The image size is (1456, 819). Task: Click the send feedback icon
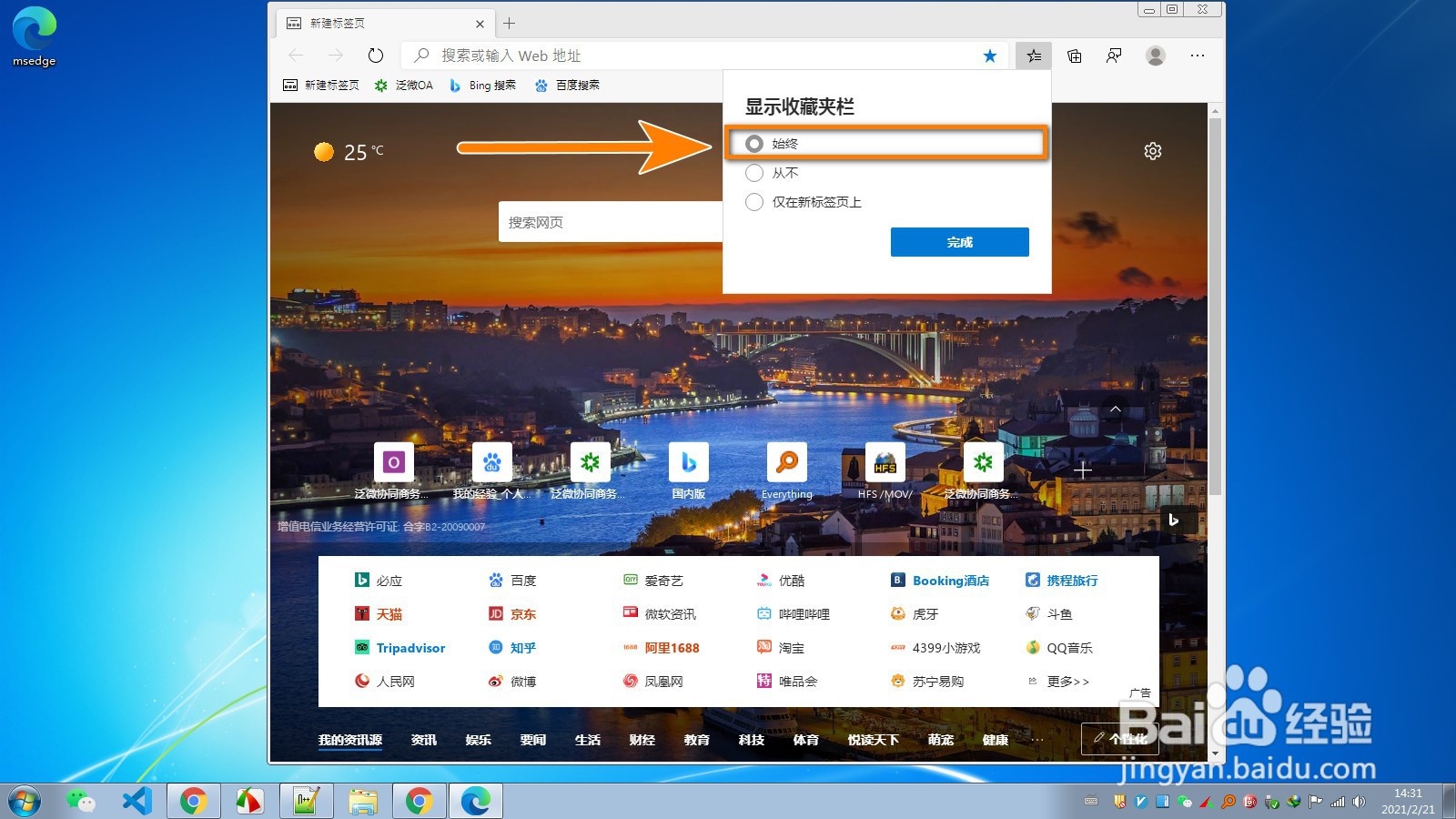coord(1113,56)
